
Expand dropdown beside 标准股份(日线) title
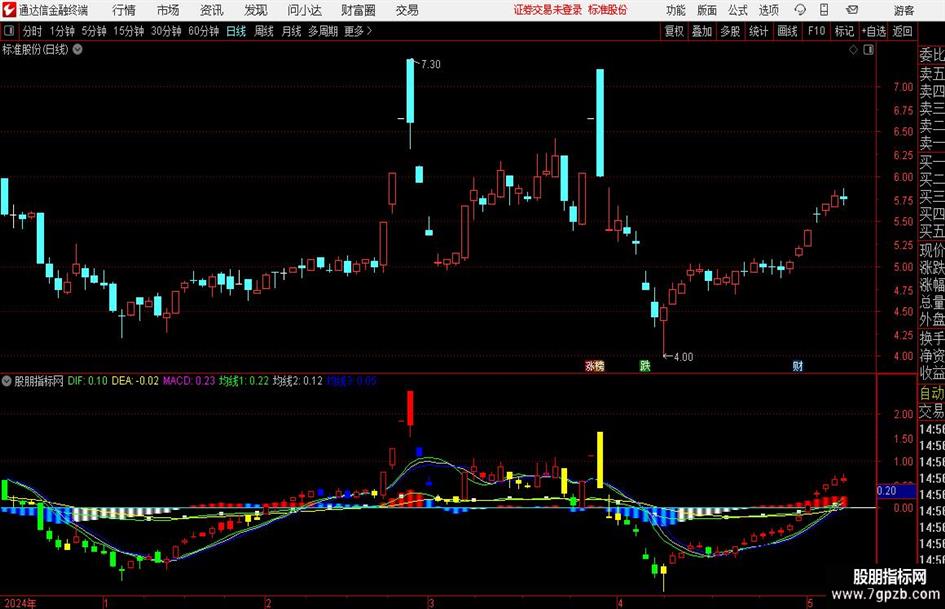pos(78,49)
